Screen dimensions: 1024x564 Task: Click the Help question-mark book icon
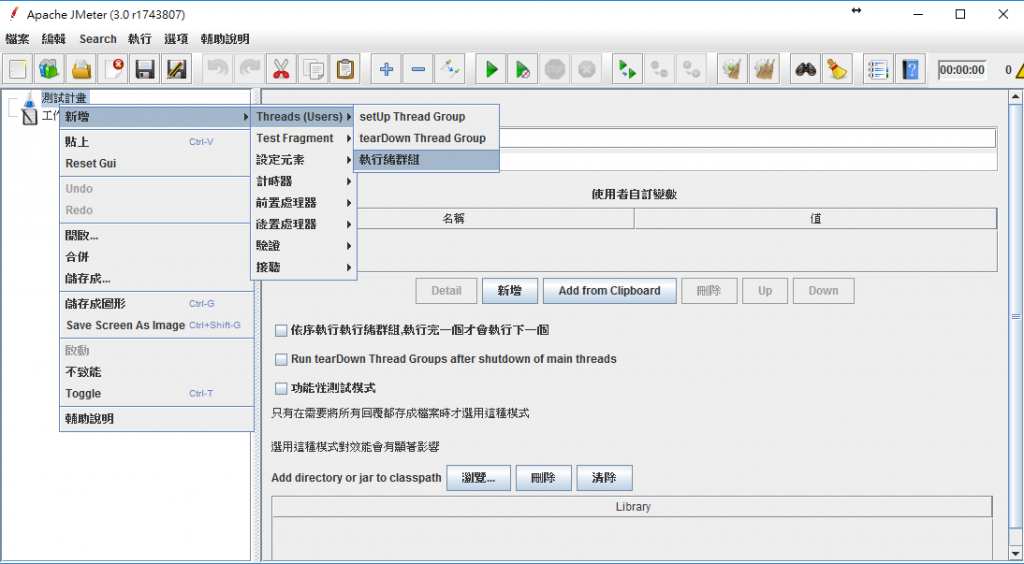point(910,69)
